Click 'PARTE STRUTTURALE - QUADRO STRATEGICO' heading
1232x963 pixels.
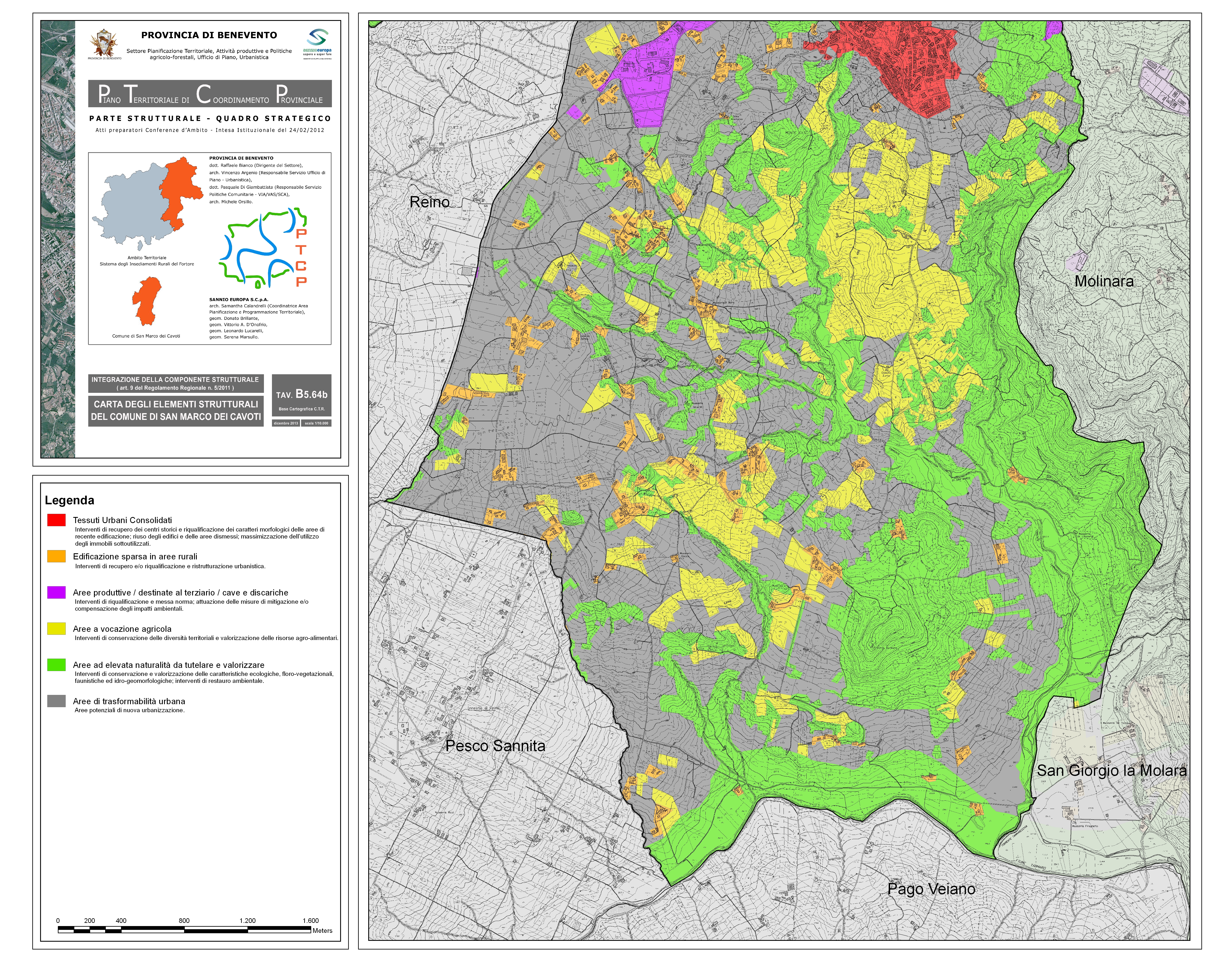click(x=210, y=118)
